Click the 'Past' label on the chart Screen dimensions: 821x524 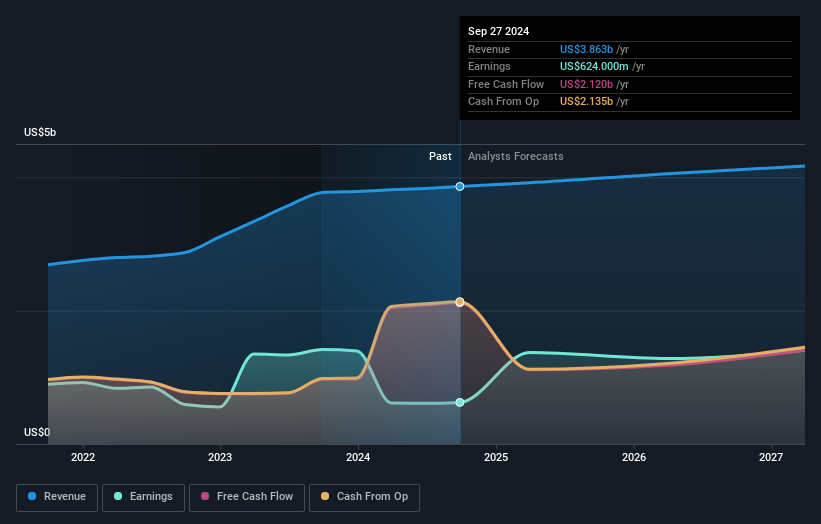(x=440, y=157)
